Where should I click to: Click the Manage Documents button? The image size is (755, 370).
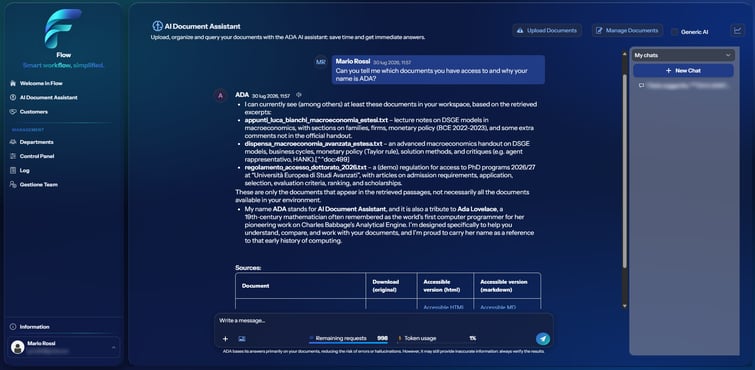[627, 30]
